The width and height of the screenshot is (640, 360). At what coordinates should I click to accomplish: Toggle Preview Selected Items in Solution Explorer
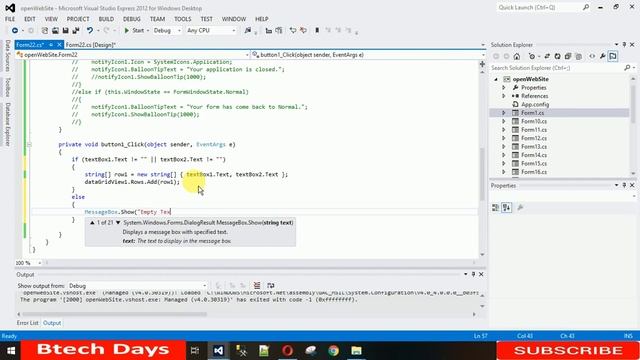pyautogui.click(x=613, y=56)
